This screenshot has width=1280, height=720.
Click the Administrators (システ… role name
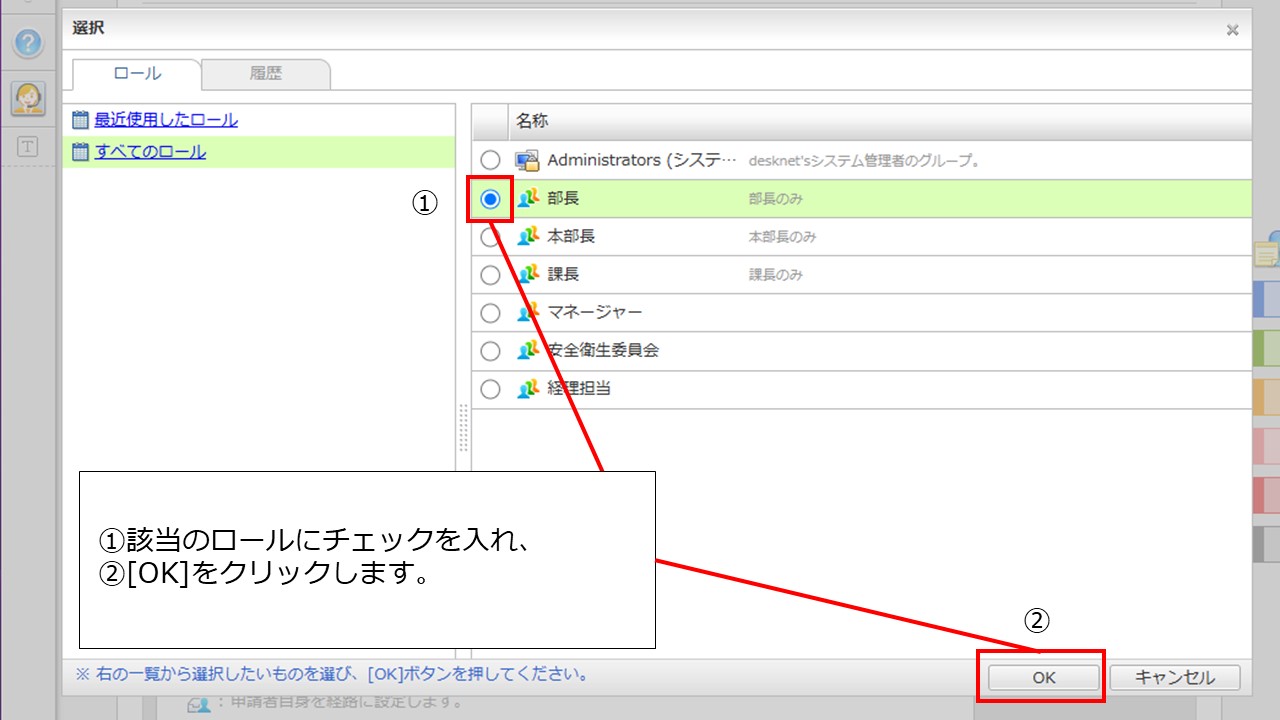tap(642, 160)
